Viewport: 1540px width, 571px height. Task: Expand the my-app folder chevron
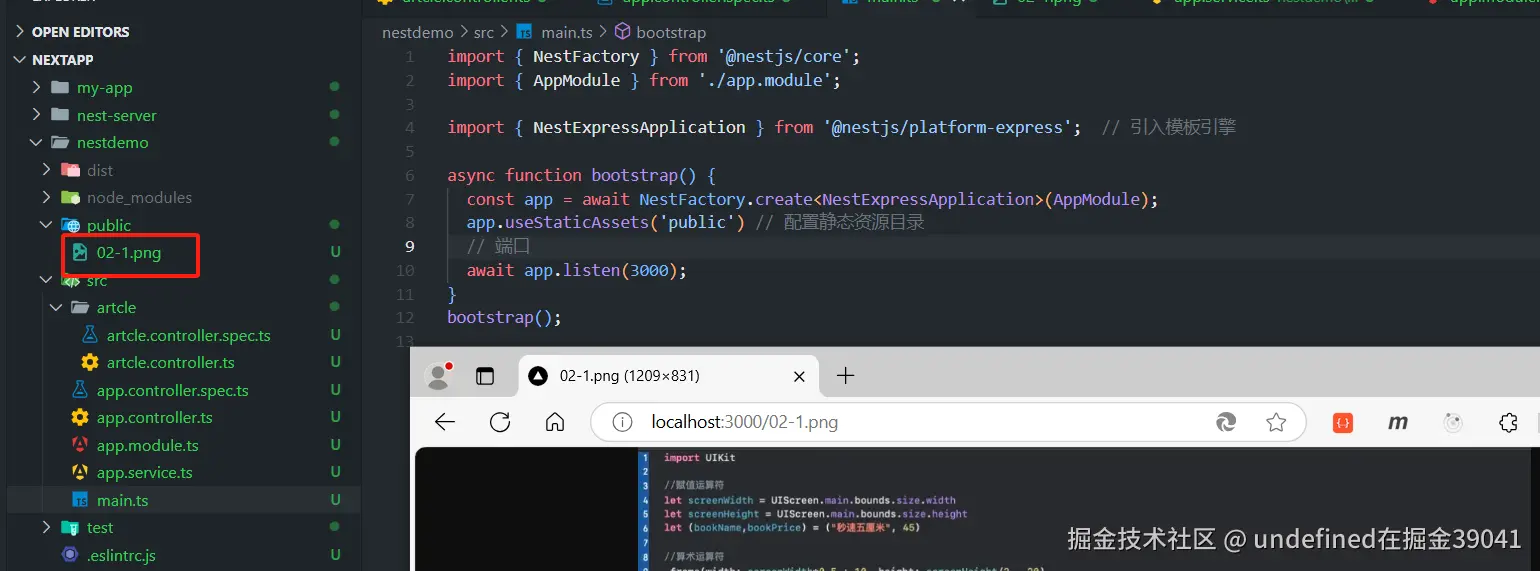click(x=36, y=87)
